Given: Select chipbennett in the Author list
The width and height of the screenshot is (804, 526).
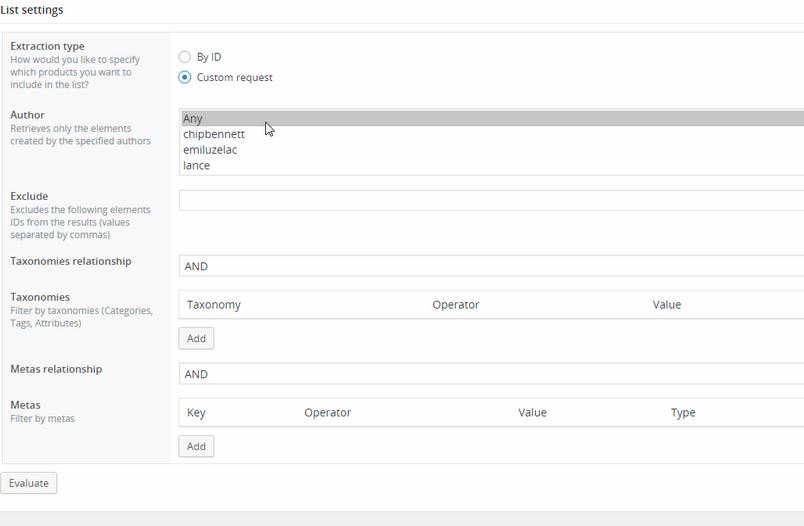Looking at the screenshot, I should [492, 134].
